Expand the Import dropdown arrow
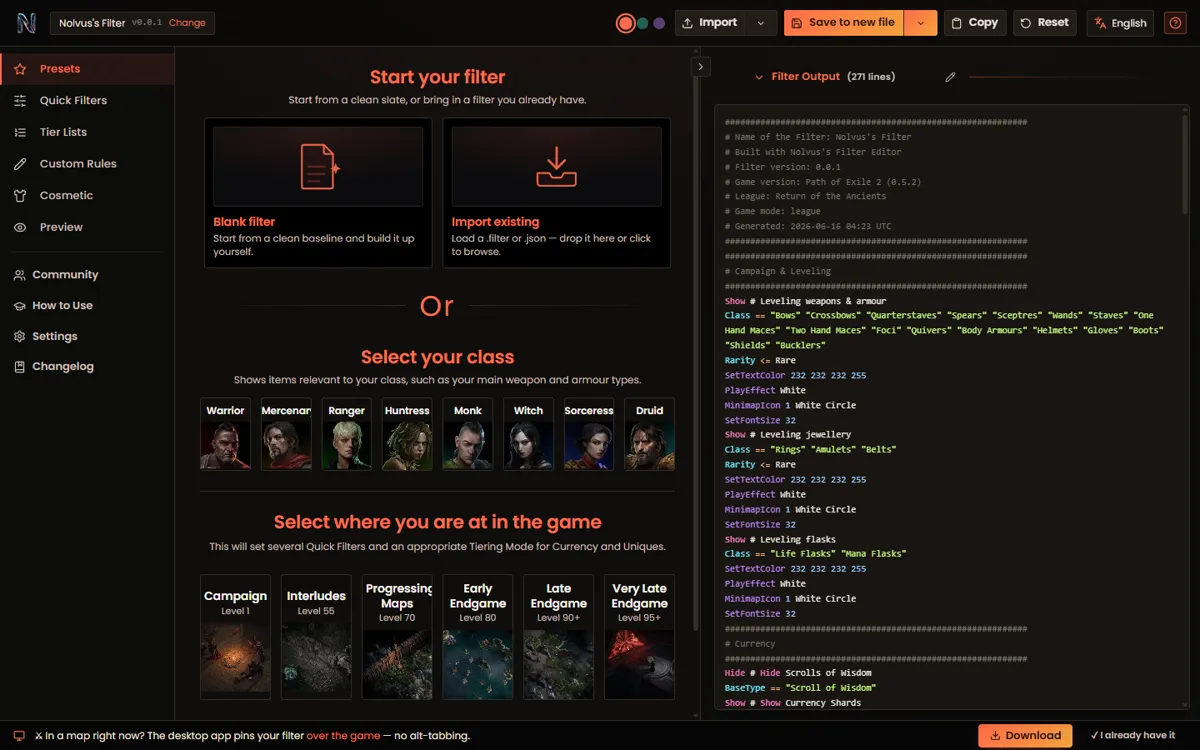Screen dimensions: 1200x750 point(761,23)
